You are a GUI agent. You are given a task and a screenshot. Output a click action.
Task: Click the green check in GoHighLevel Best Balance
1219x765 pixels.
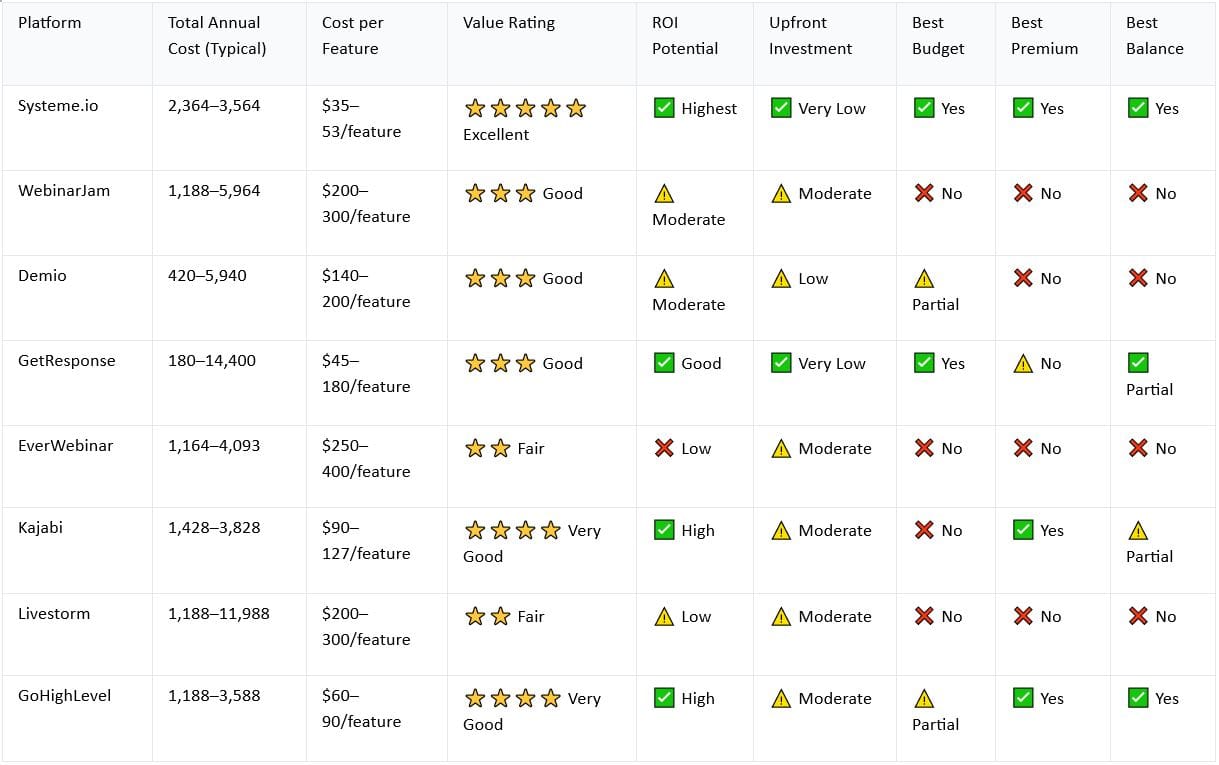tap(1138, 698)
